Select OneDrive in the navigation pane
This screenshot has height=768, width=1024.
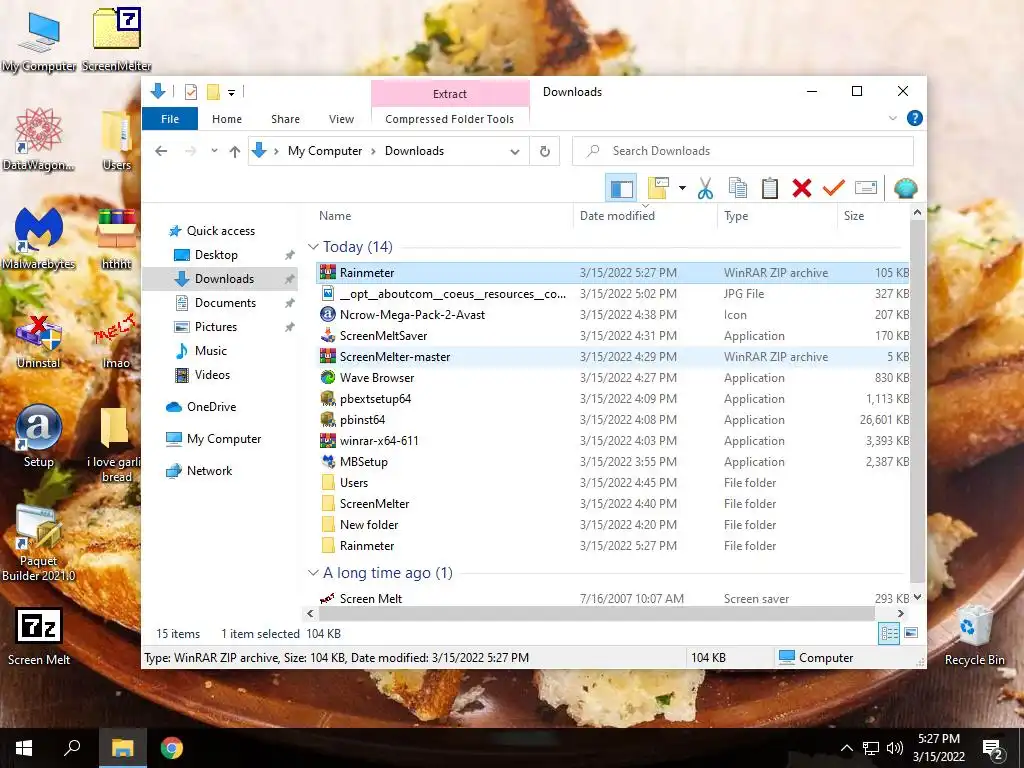[211, 407]
